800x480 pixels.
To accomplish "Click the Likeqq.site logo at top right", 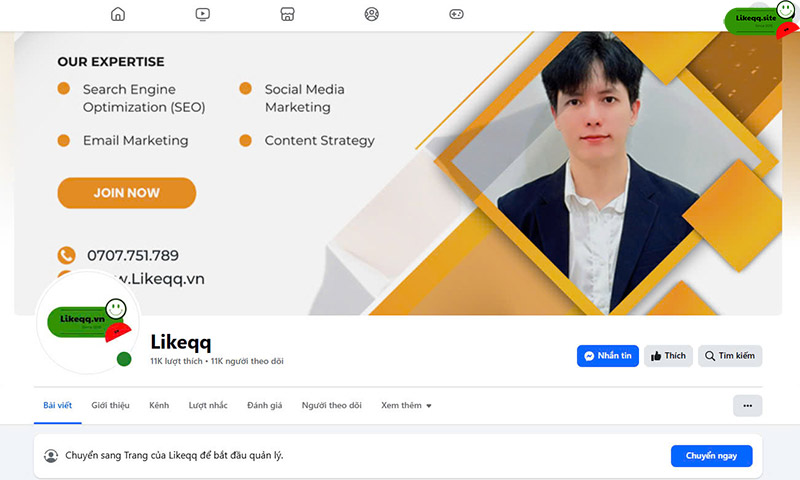I will click(x=760, y=19).
